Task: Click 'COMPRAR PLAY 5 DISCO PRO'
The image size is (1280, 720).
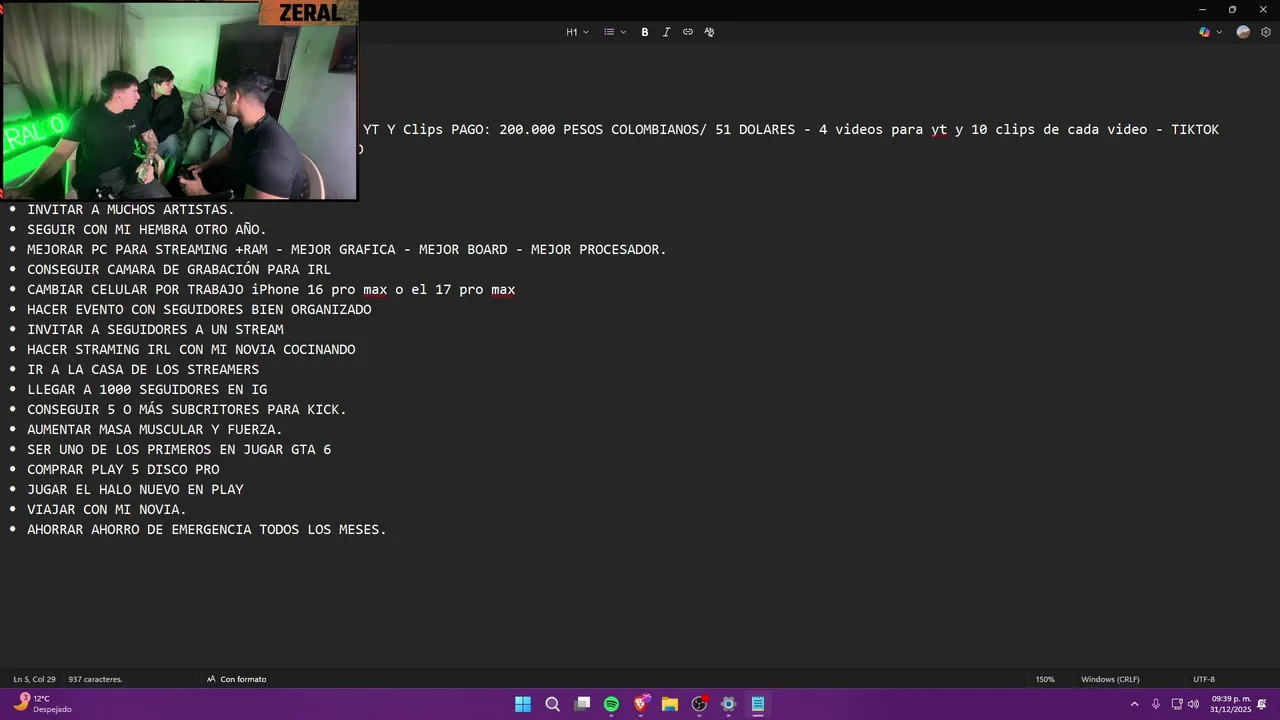Action: coord(123,469)
